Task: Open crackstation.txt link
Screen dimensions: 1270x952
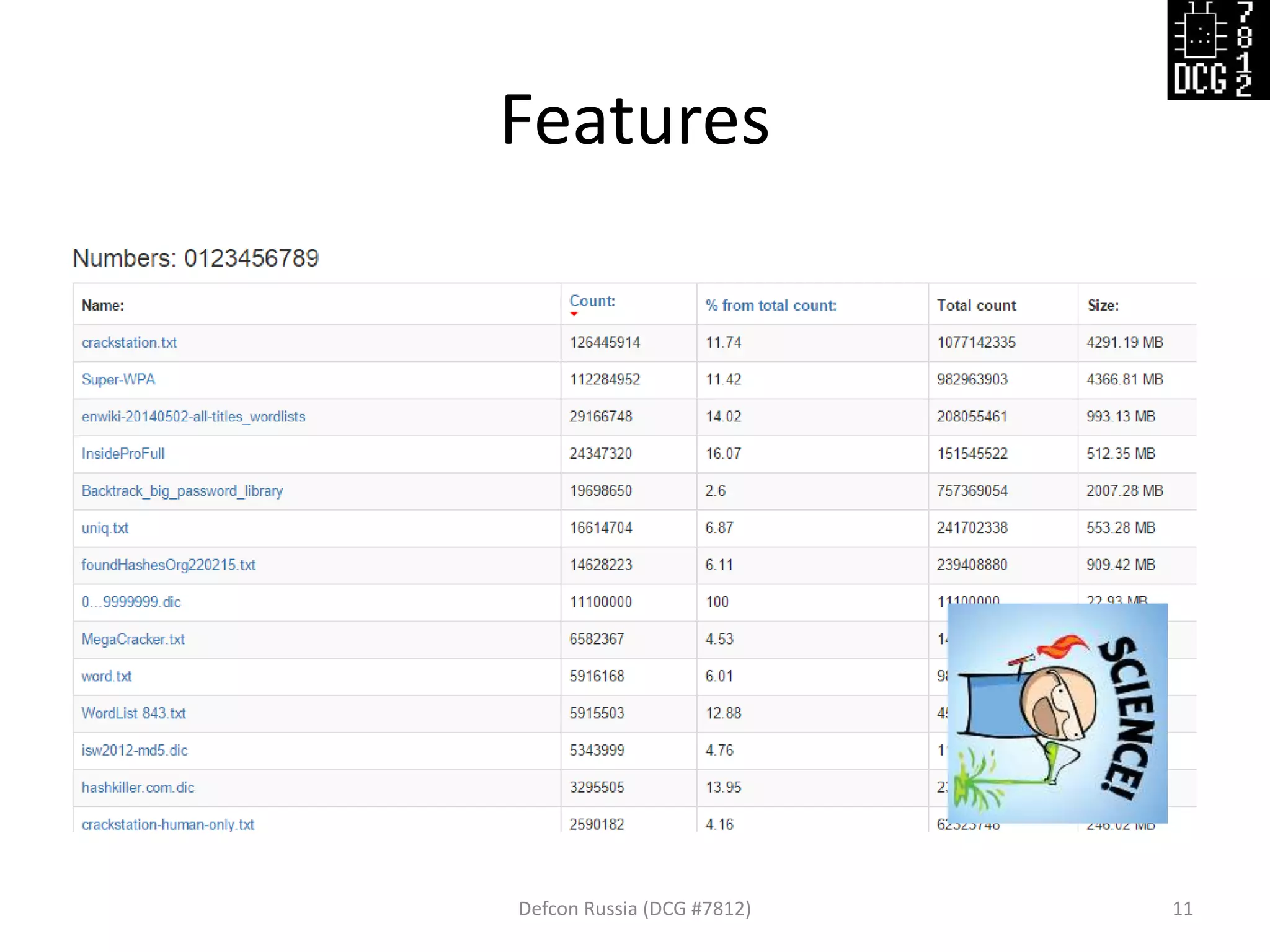Action: (129, 342)
